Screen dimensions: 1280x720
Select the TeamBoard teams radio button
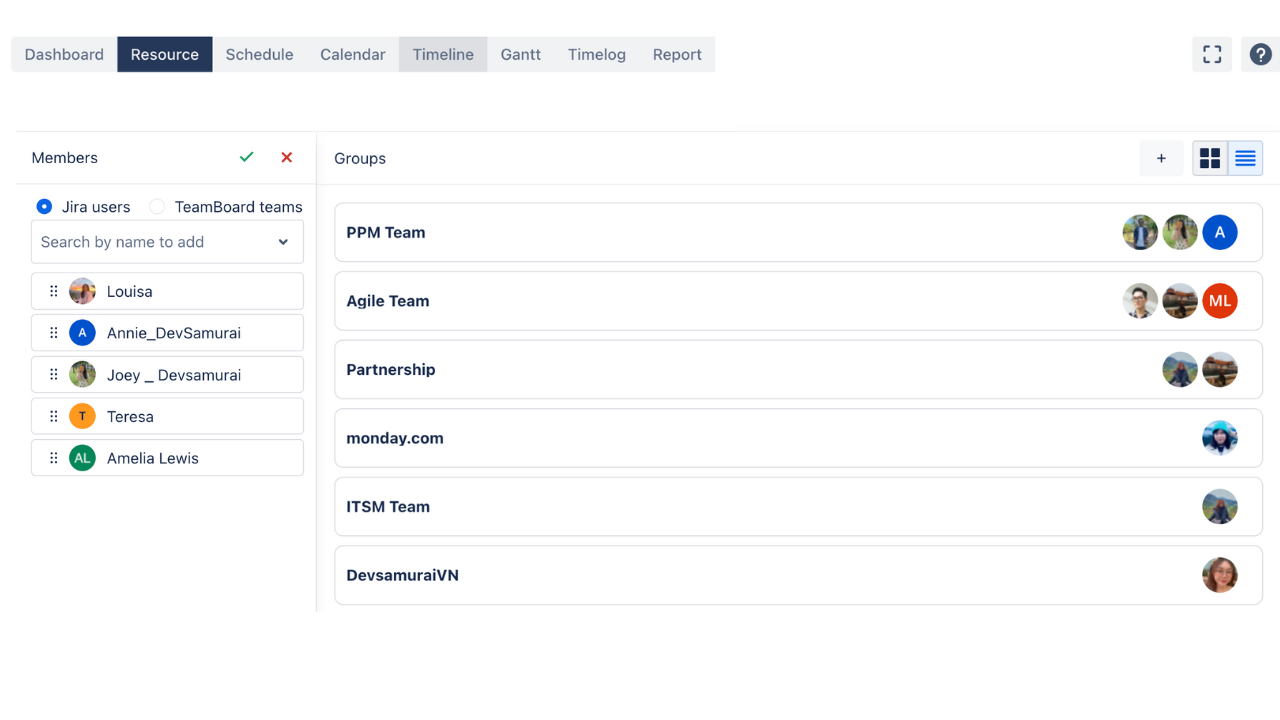[x=157, y=207]
